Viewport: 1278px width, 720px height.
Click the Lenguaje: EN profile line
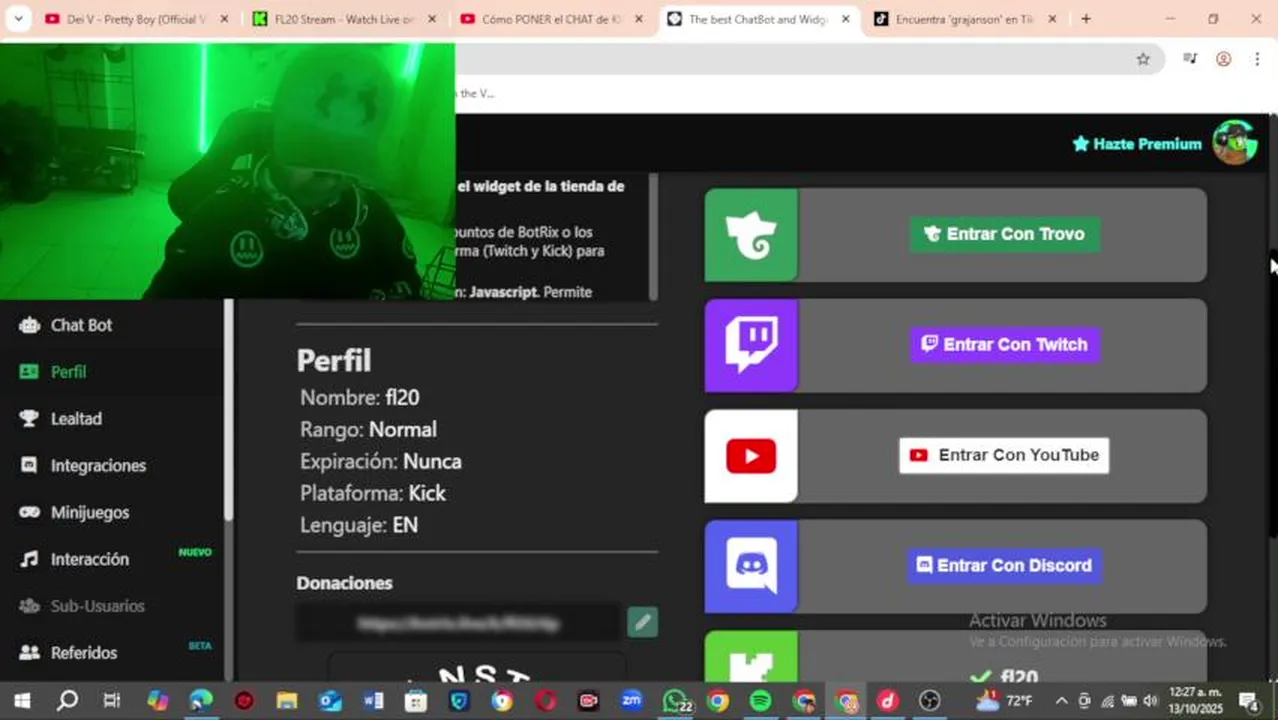click(359, 525)
